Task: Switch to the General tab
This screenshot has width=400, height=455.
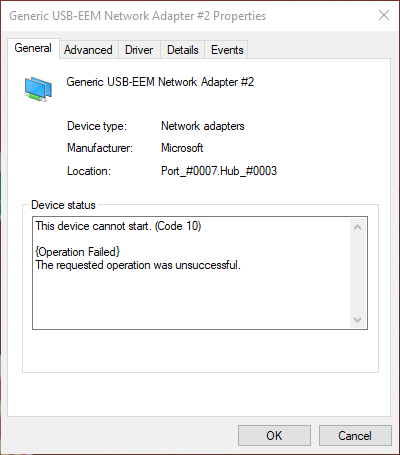Action: coord(33,48)
